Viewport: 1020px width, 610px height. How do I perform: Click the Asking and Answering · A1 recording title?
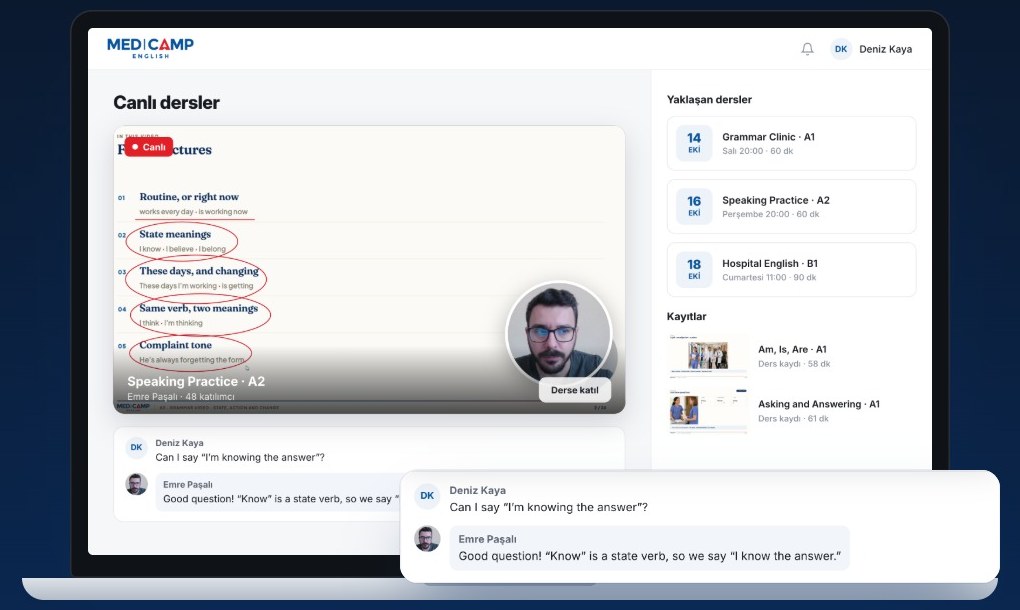(818, 404)
